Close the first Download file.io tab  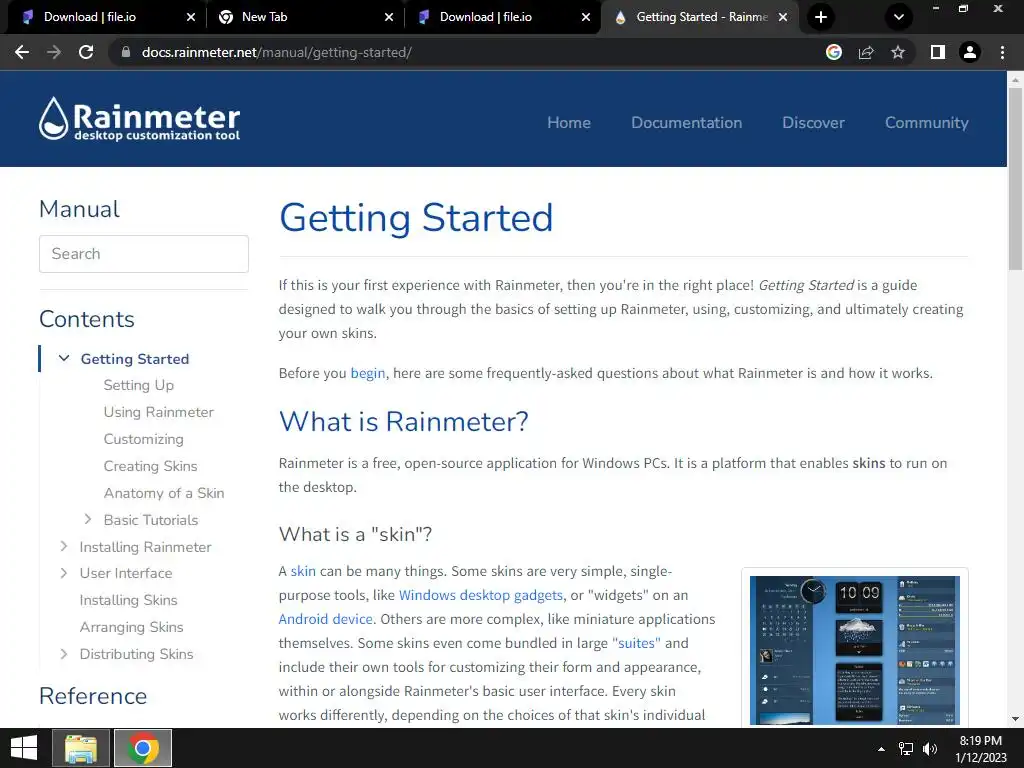coord(191,17)
